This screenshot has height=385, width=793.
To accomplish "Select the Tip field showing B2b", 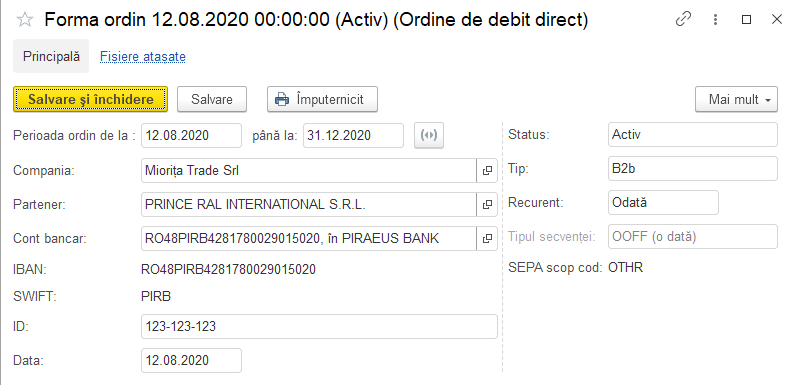I will (x=692, y=168).
